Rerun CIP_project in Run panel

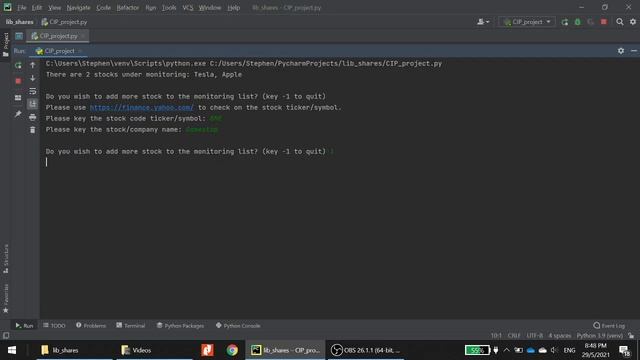(x=18, y=65)
